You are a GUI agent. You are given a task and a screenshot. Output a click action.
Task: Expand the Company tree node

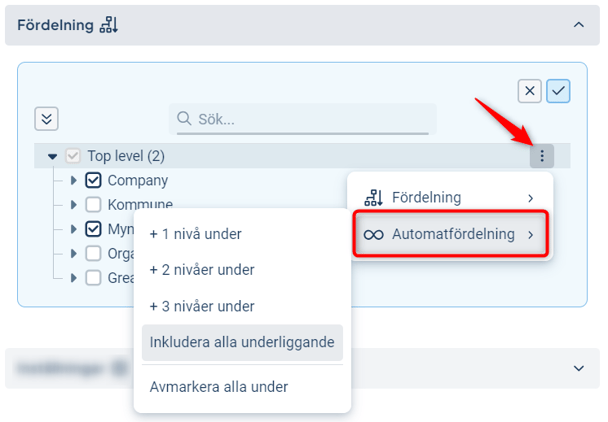[x=74, y=181]
